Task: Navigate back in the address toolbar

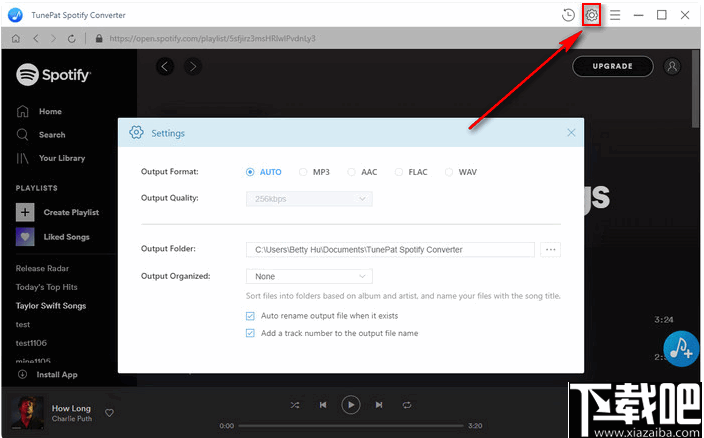Action: [35, 39]
